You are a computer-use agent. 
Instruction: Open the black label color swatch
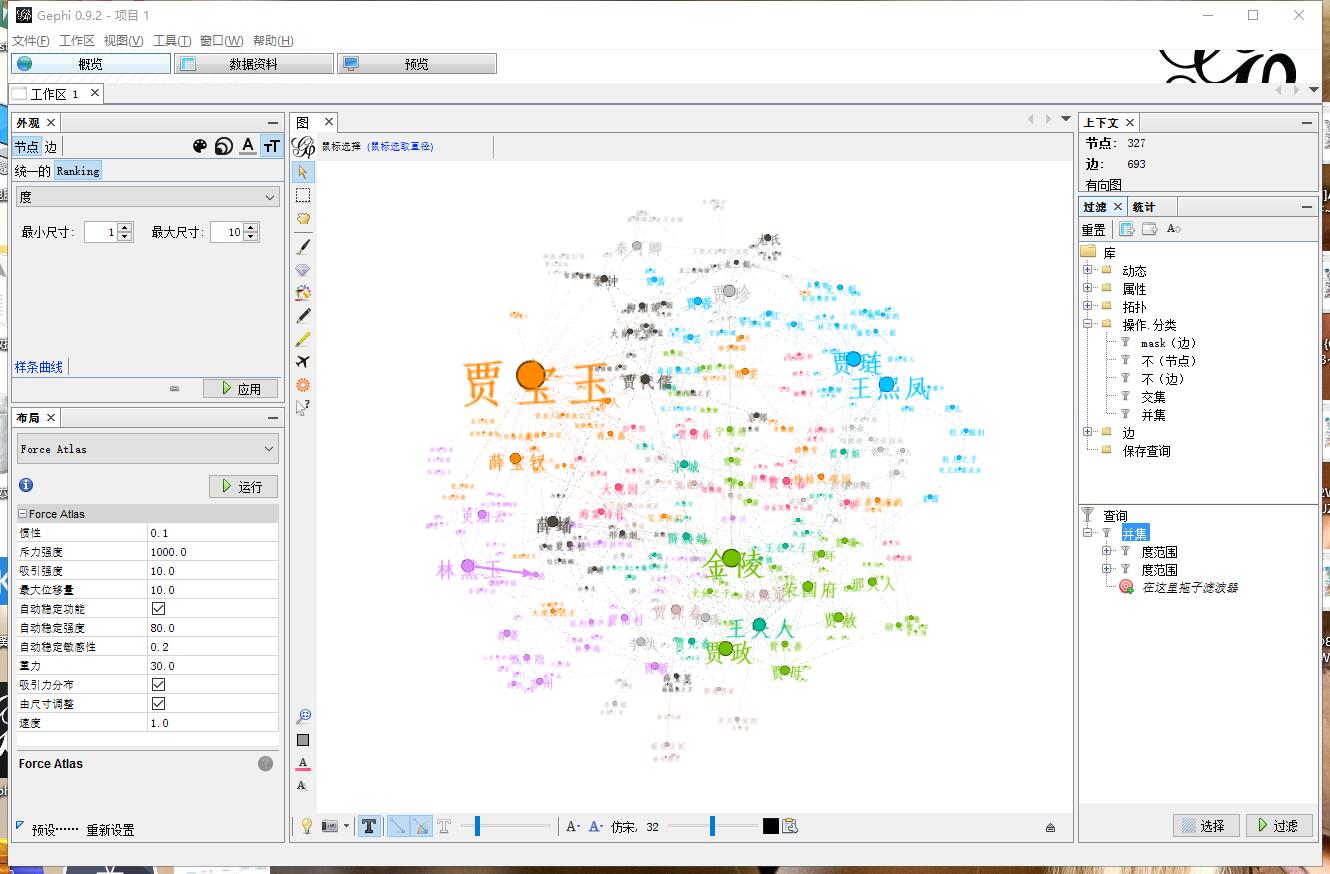(770, 826)
